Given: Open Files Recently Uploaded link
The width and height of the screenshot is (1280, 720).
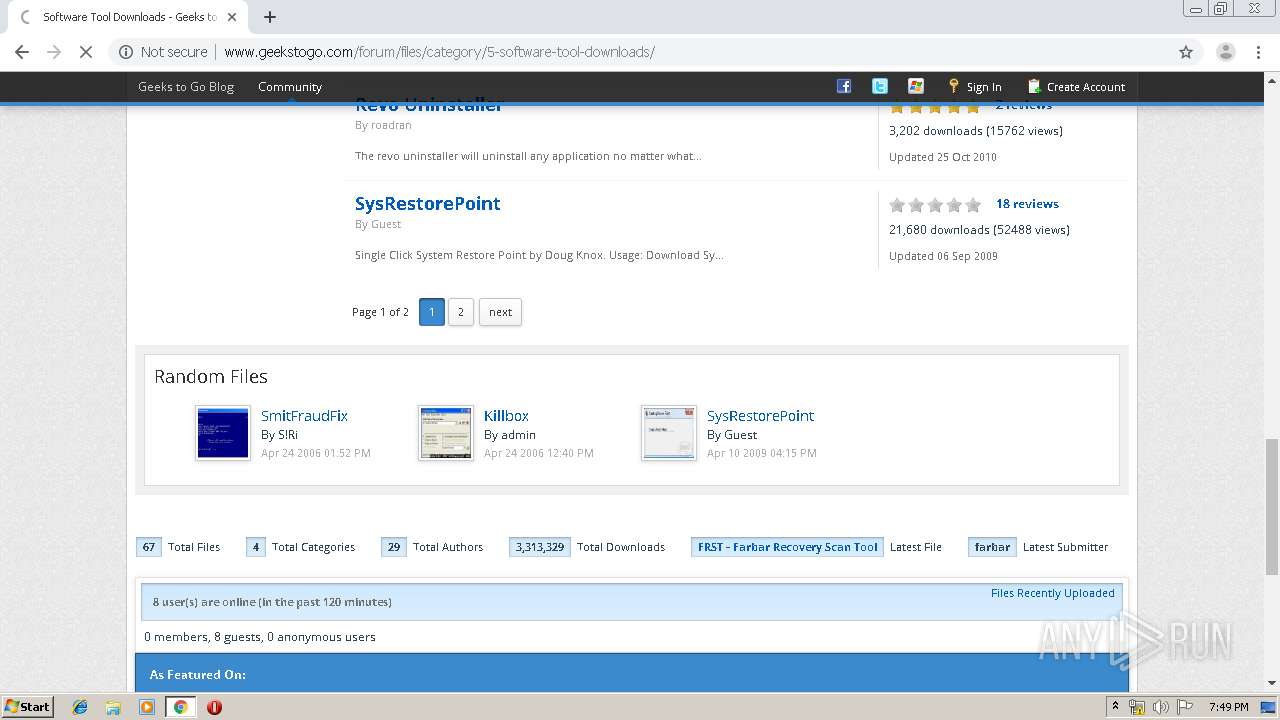Looking at the screenshot, I should click(x=1052, y=593).
